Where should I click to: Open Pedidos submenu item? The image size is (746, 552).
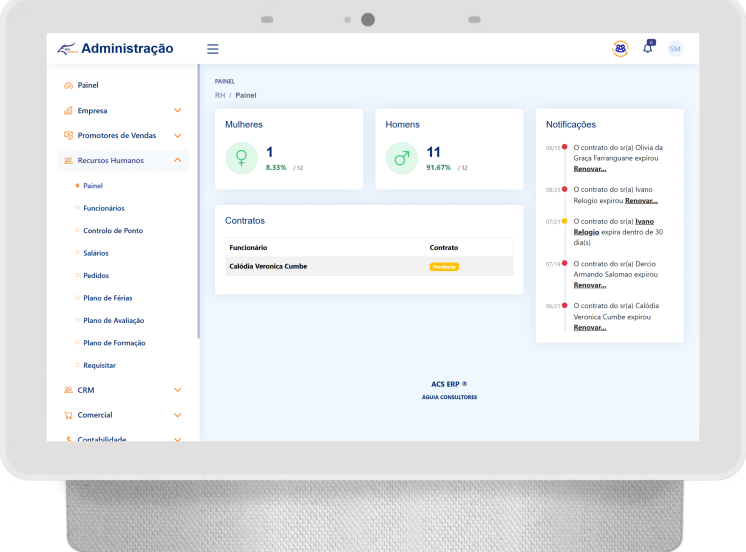pyautogui.click(x=96, y=276)
